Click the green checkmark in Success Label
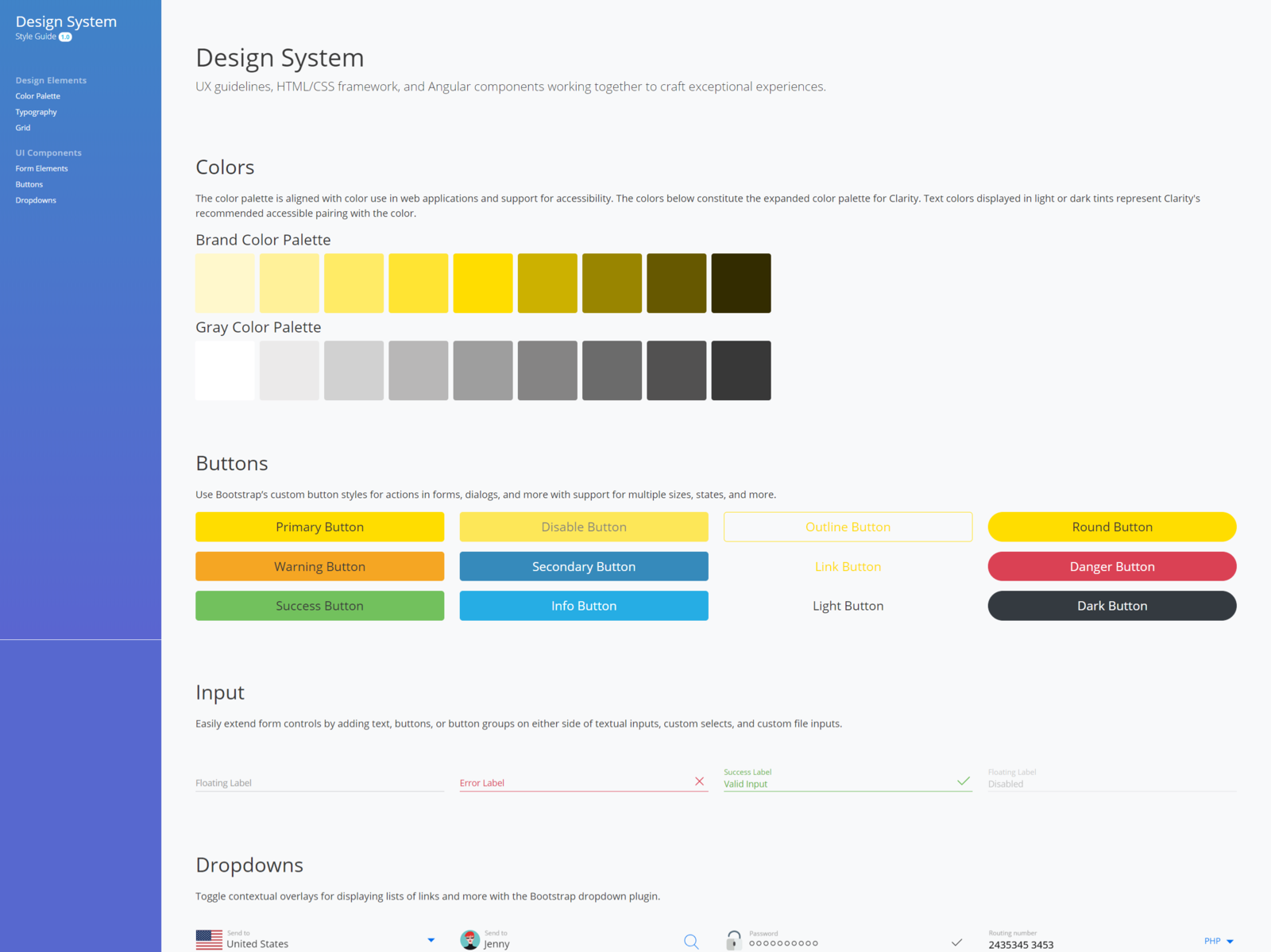The height and width of the screenshot is (952, 1271). [x=964, y=780]
